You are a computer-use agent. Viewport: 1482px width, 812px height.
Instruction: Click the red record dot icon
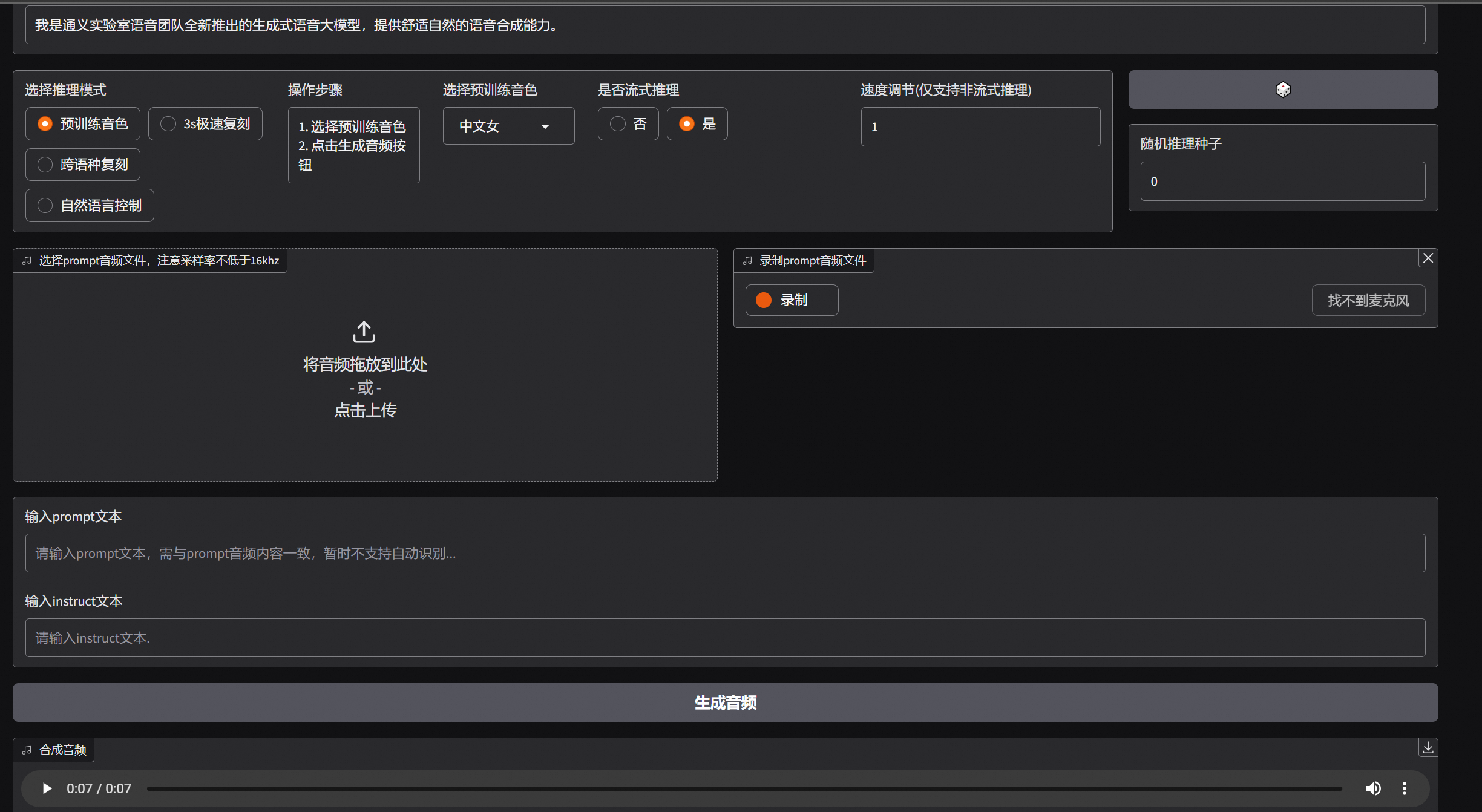coord(764,300)
